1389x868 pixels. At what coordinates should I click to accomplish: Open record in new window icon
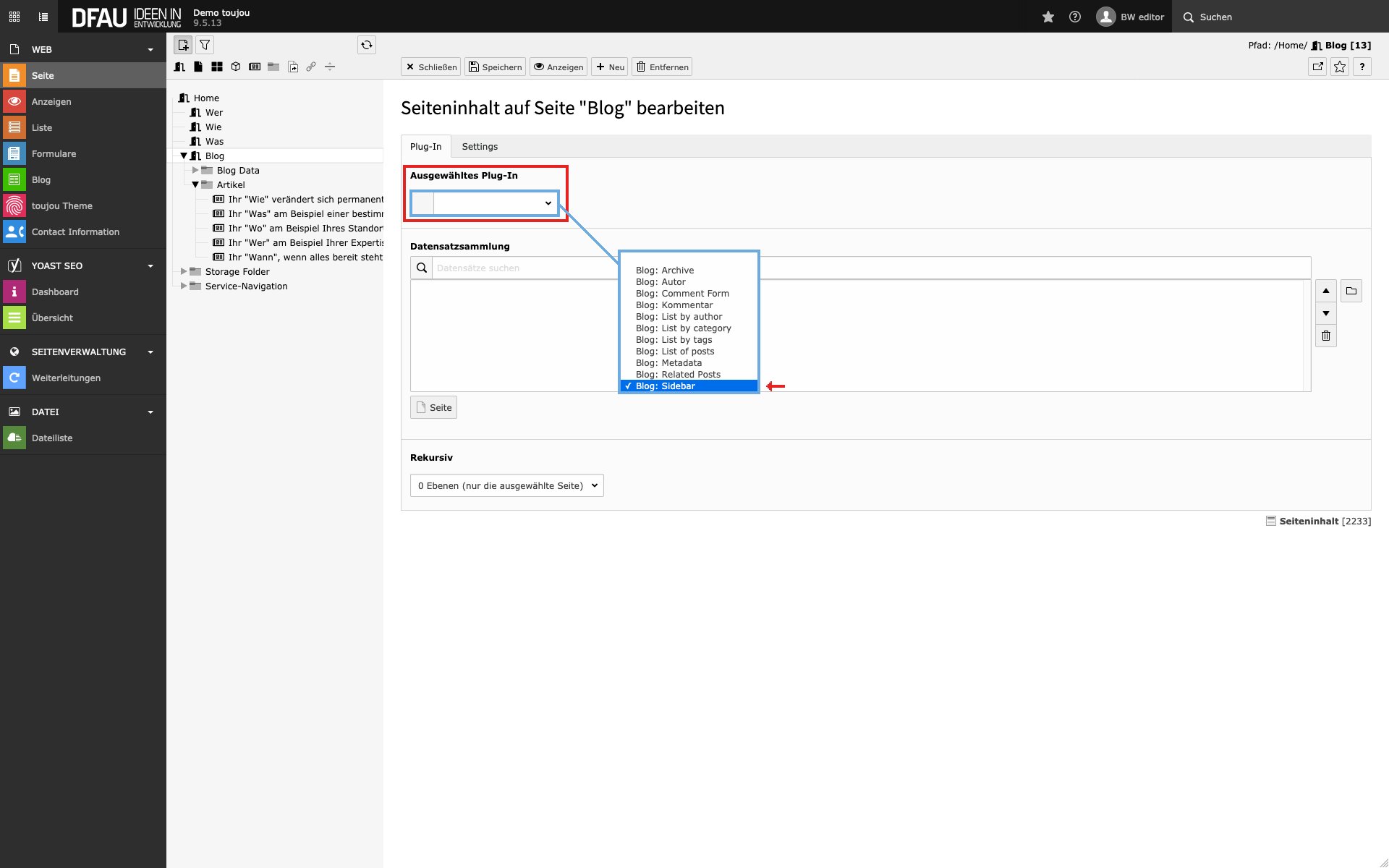[x=1317, y=67]
